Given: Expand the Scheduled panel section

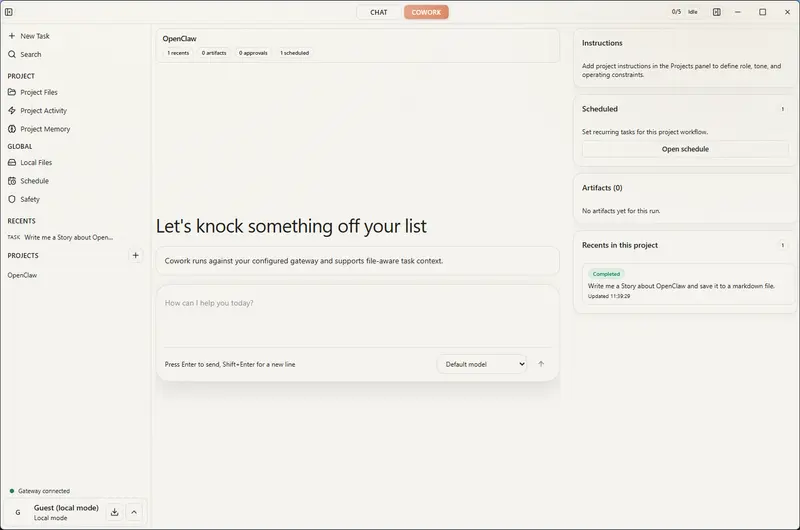Looking at the screenshot, I should click(782, 109).
